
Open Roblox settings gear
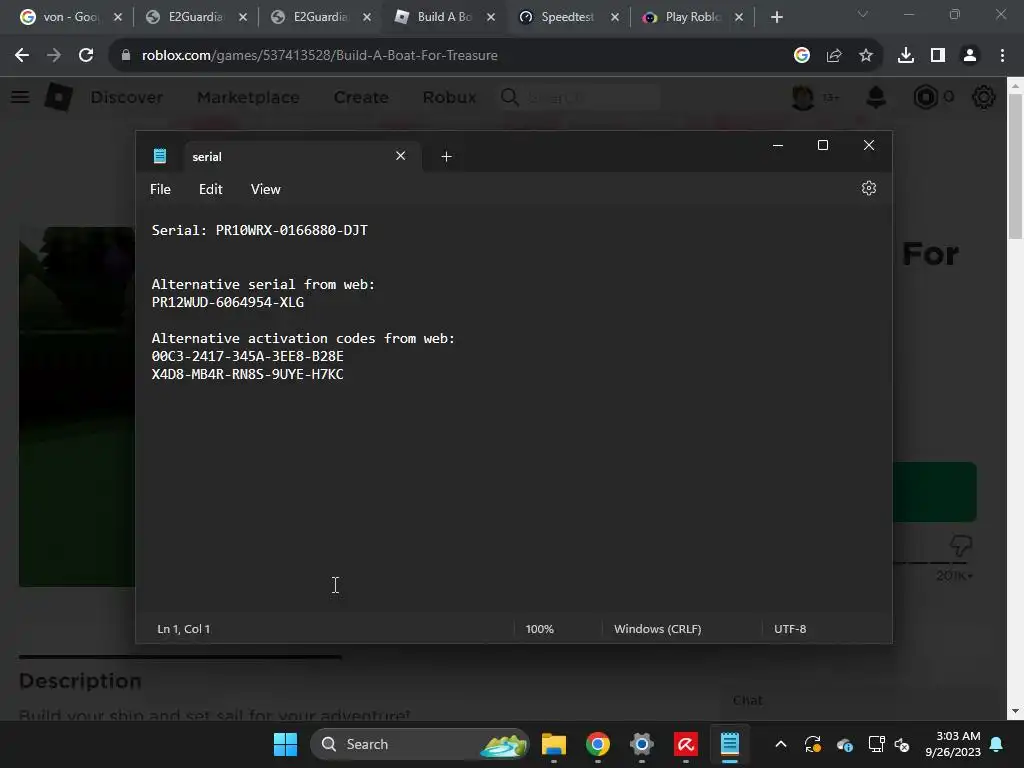pyautogui.click(x=983, y=97)
